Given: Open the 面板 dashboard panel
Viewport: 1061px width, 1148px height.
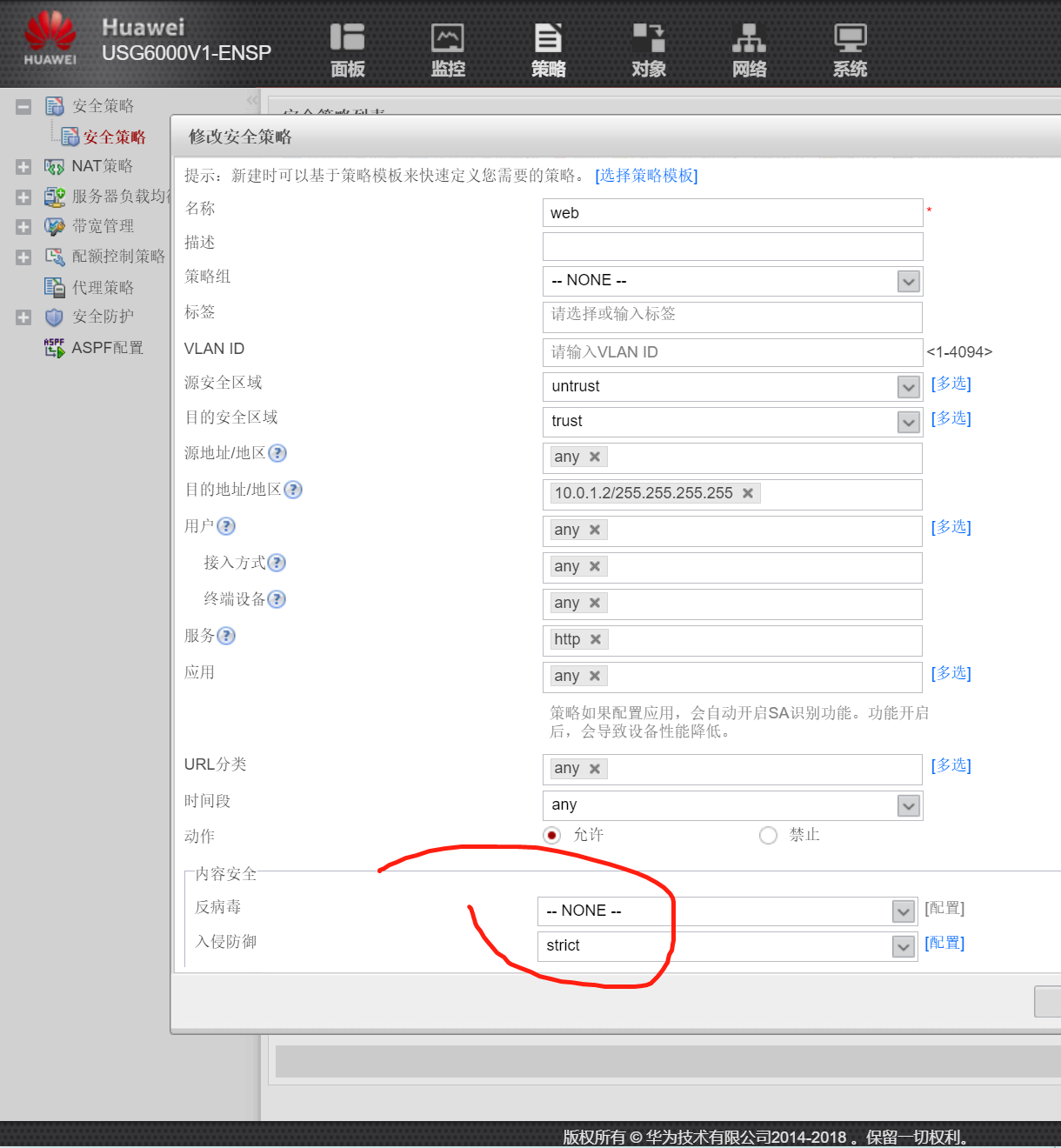Looking at the screenshot, I should coord(347,48).
